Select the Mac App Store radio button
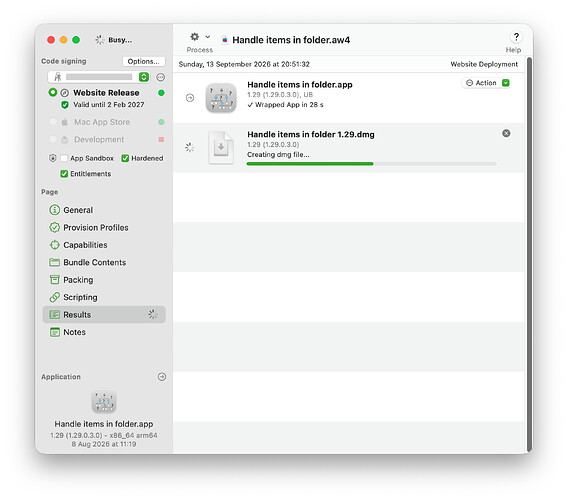Image resolution: width=567 pixels, height=500 pixels. tap(53, 122)
